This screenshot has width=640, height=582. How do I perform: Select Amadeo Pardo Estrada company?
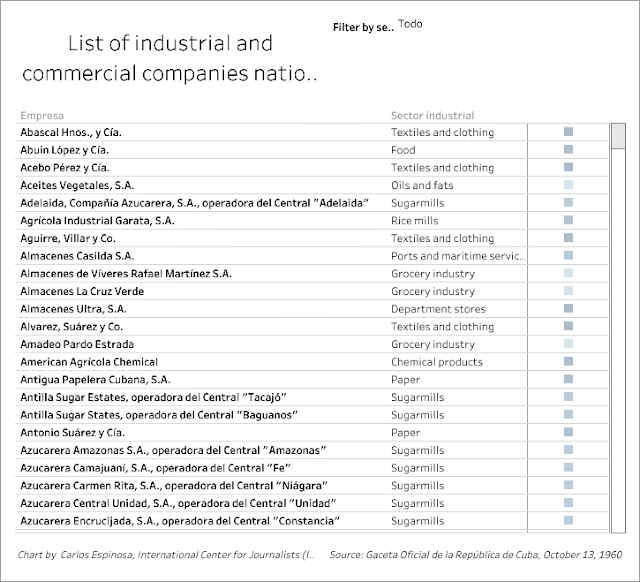click(x=77, y=344)
